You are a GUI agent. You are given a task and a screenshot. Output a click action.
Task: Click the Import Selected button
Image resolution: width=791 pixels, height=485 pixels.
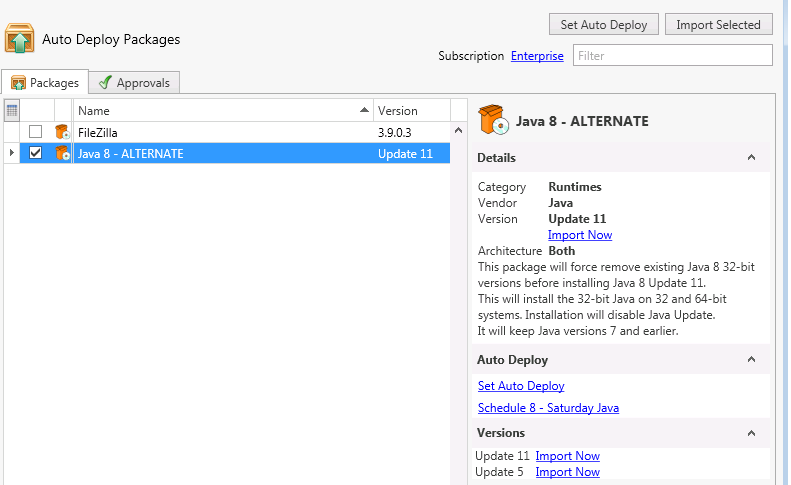point(718,24)
